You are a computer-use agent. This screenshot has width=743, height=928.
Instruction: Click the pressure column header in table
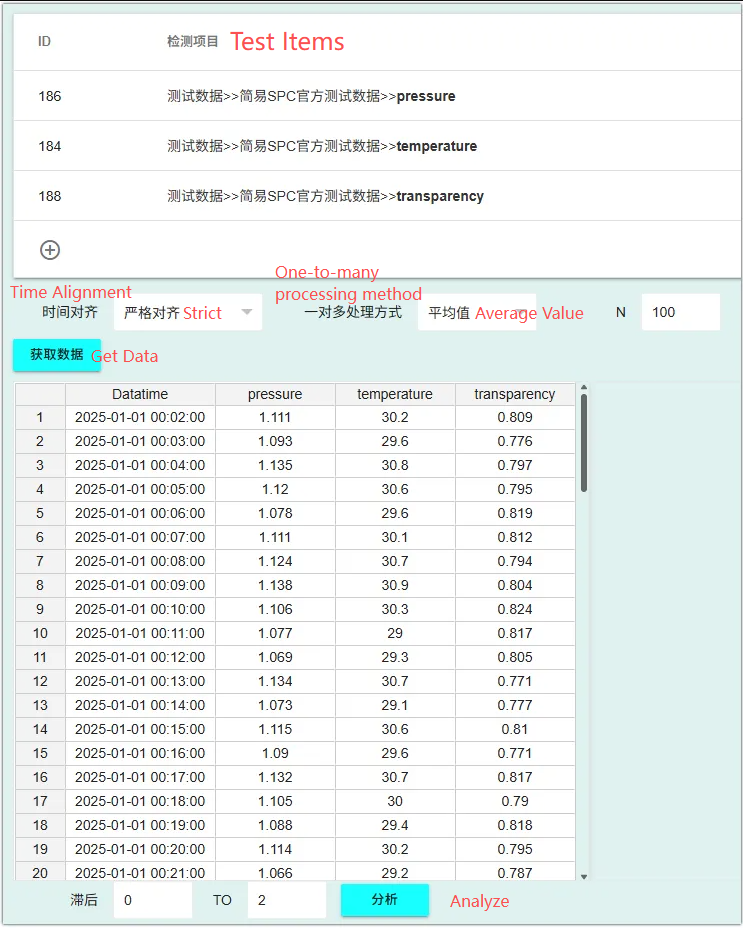[275, 394]
